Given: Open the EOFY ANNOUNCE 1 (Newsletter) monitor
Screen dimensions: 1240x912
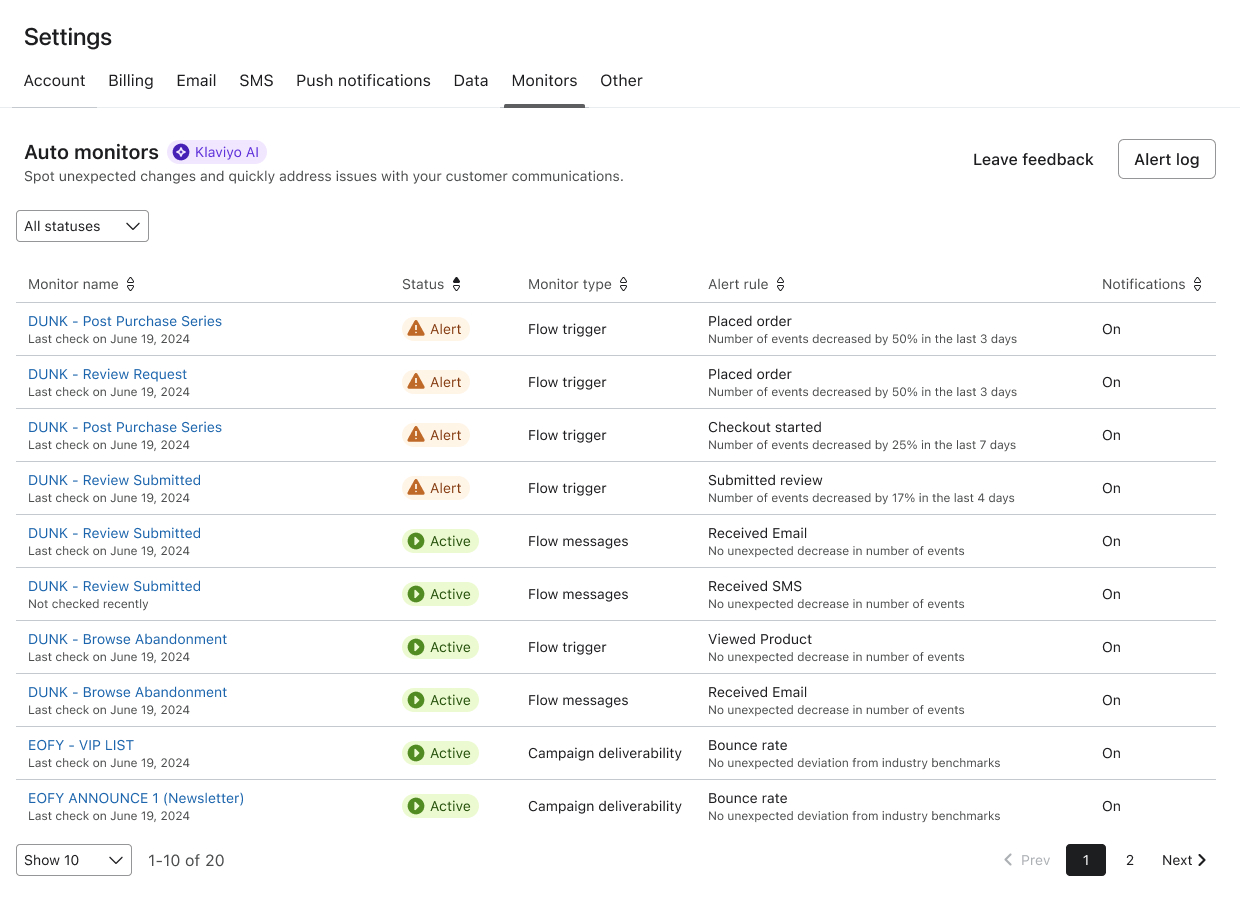Looking at the screenshot, I should (135, 798).
